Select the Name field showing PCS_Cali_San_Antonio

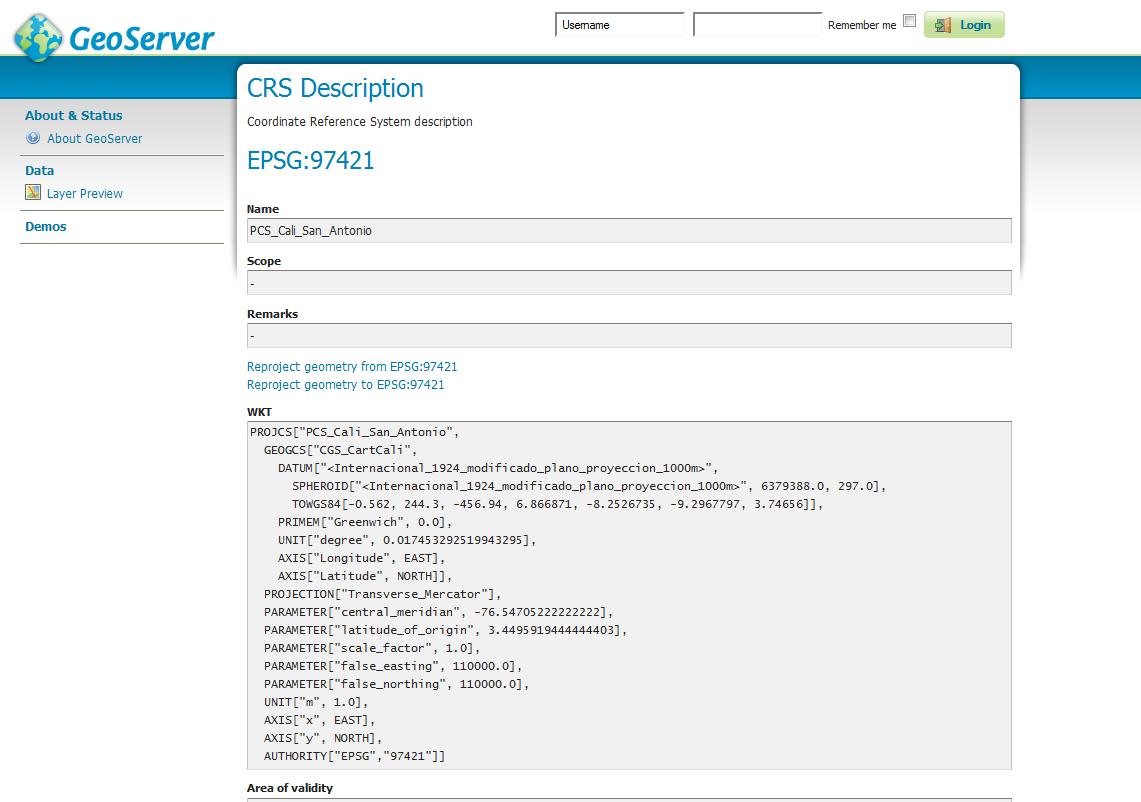[628, 230]
